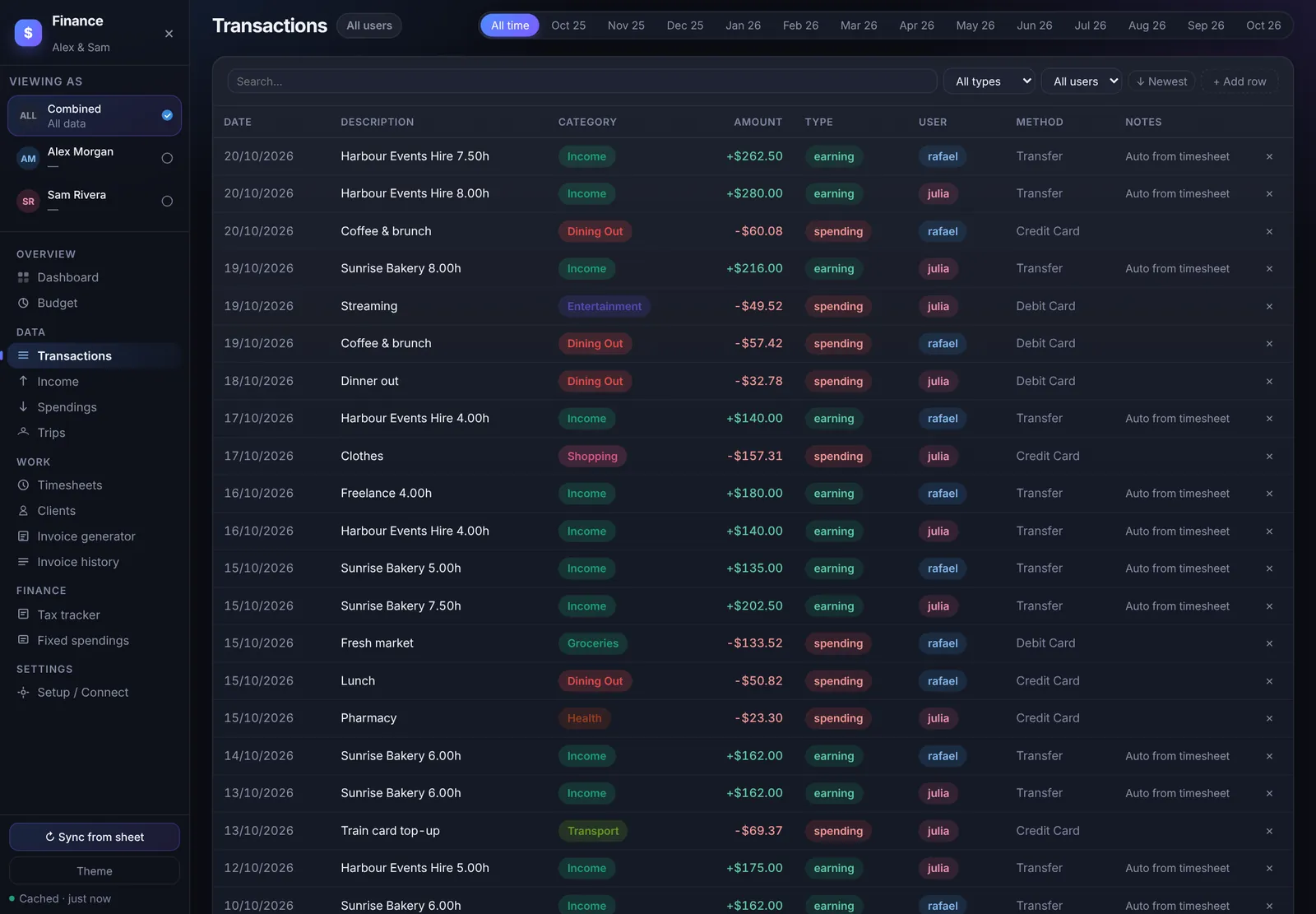
Task: Click the Shopping category tag on Clothes
Action: (x=592, y=456)
